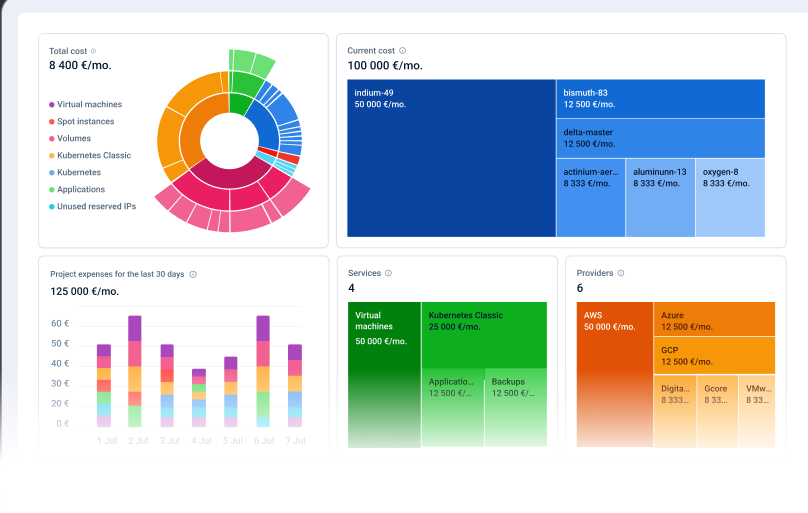808x513 pixels.
Task: Click the delta-master treemap block
Action: pyautogui.click(x=660, y=138)
